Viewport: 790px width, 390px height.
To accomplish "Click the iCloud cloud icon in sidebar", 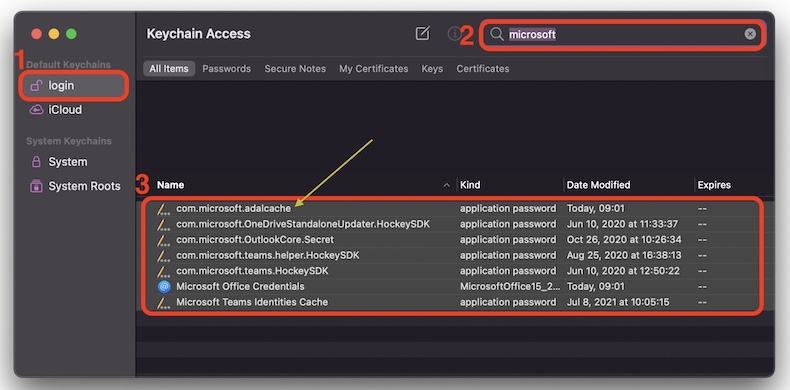I will [x=36, y=110].
